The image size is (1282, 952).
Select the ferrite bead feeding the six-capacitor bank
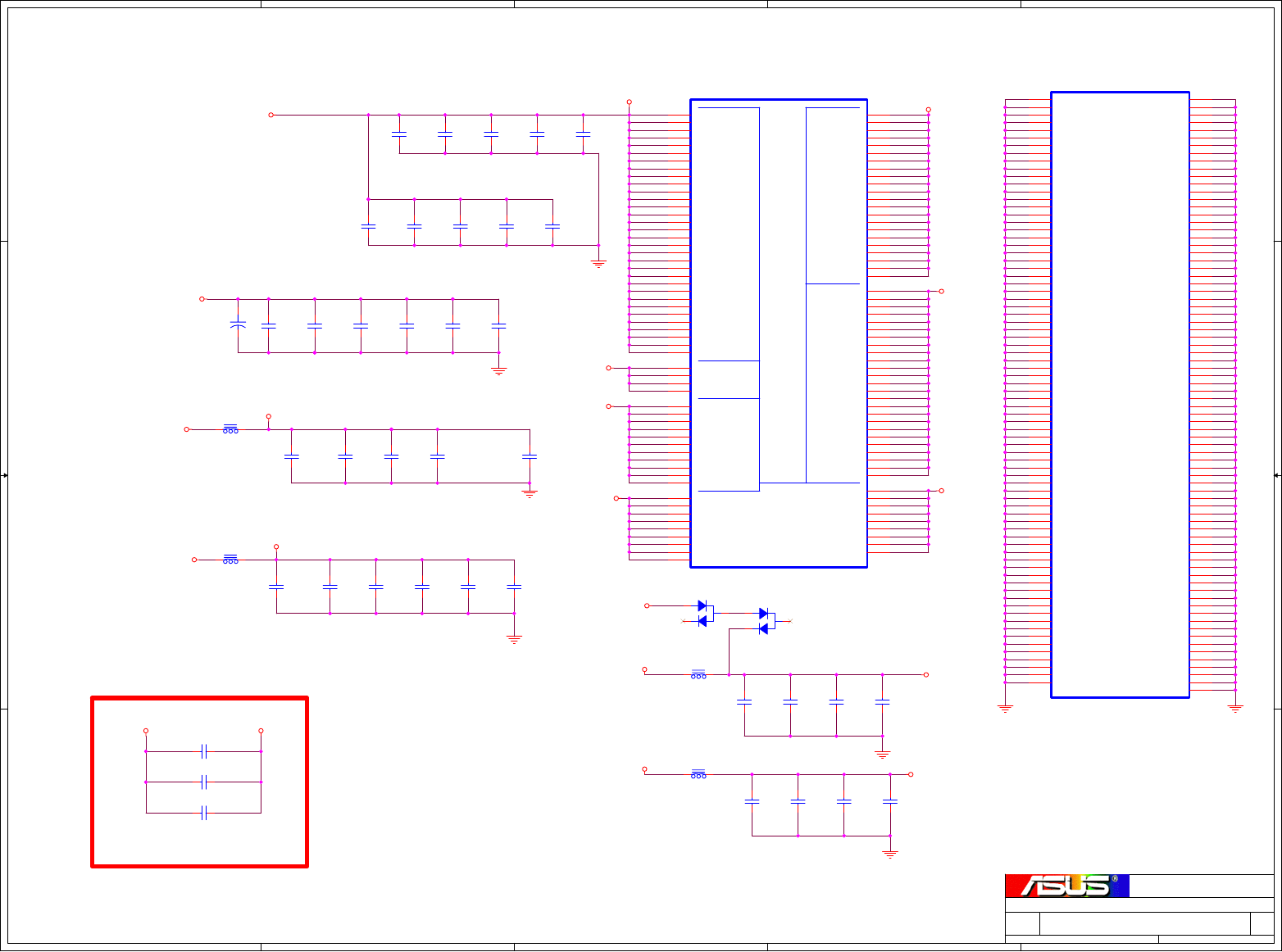pyautogui.click(x=230, y=560)
